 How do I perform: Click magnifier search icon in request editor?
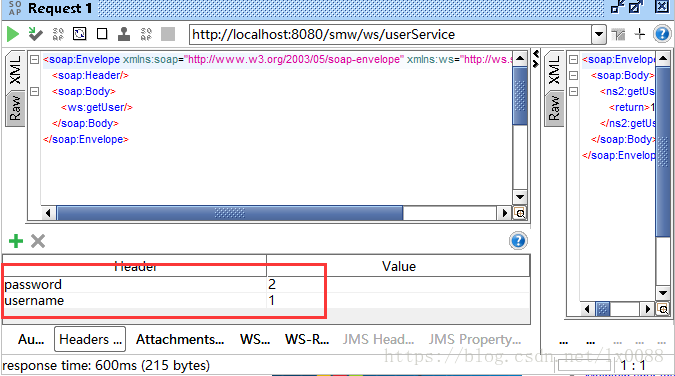520,213
